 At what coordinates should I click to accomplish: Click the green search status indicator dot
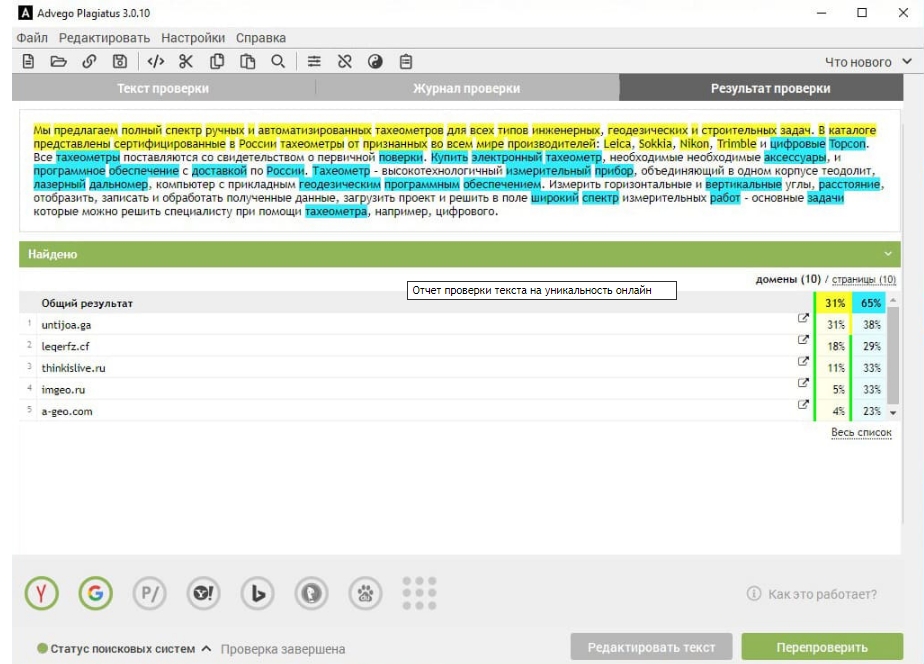42,648
